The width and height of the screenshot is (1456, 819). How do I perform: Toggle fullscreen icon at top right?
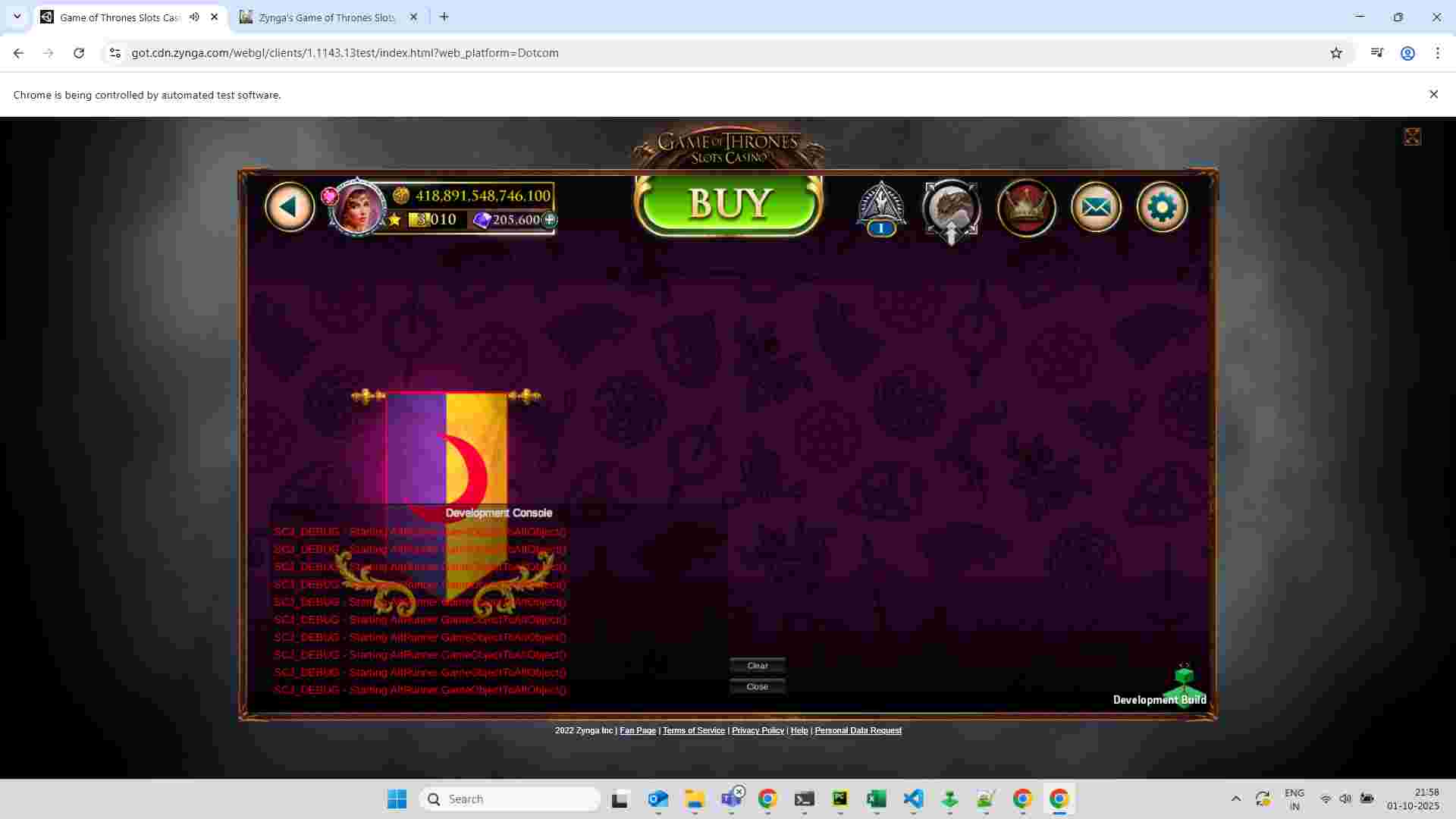click(1412, 136)
